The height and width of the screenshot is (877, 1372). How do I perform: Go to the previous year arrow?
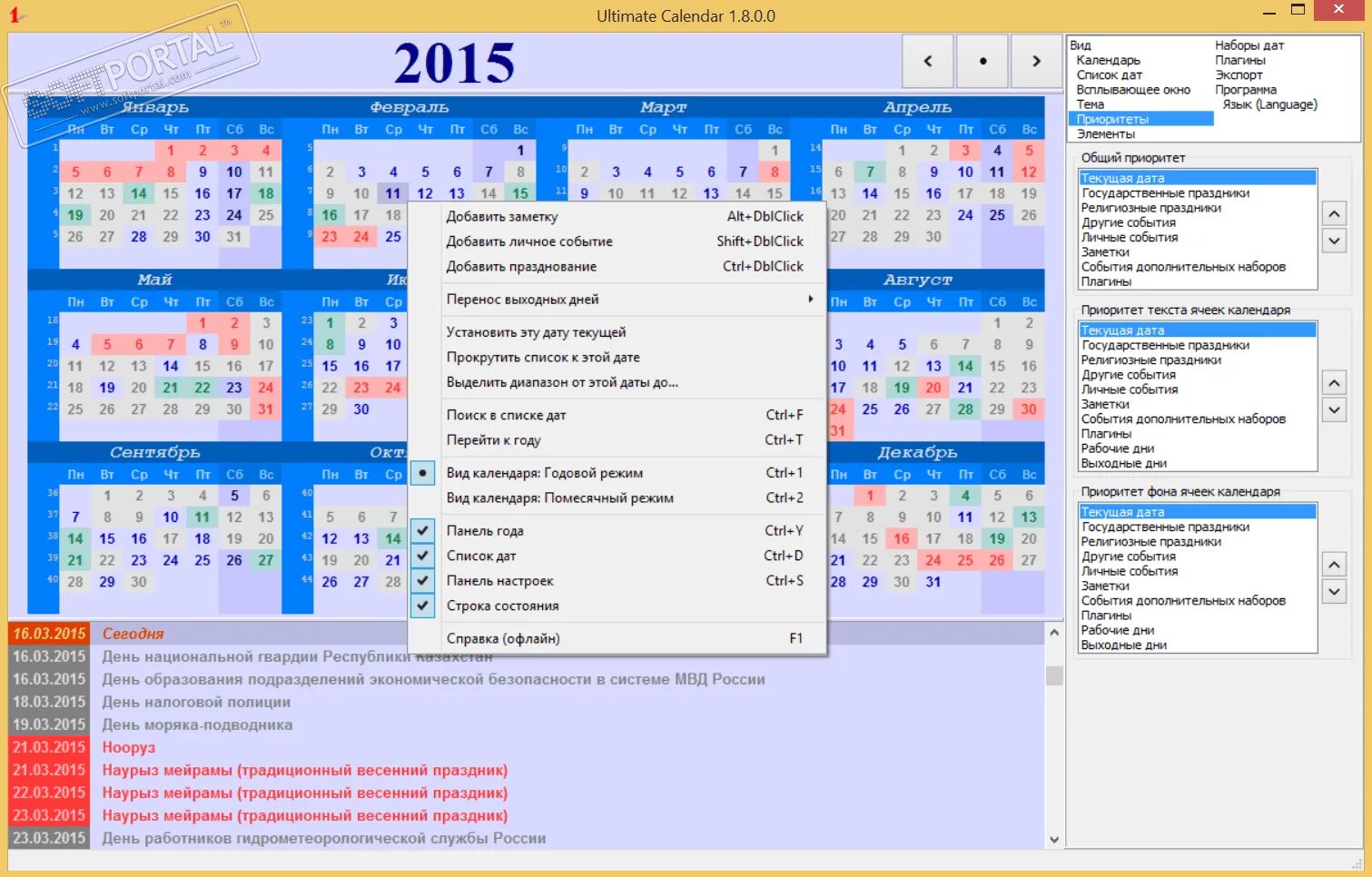point(927,61)
